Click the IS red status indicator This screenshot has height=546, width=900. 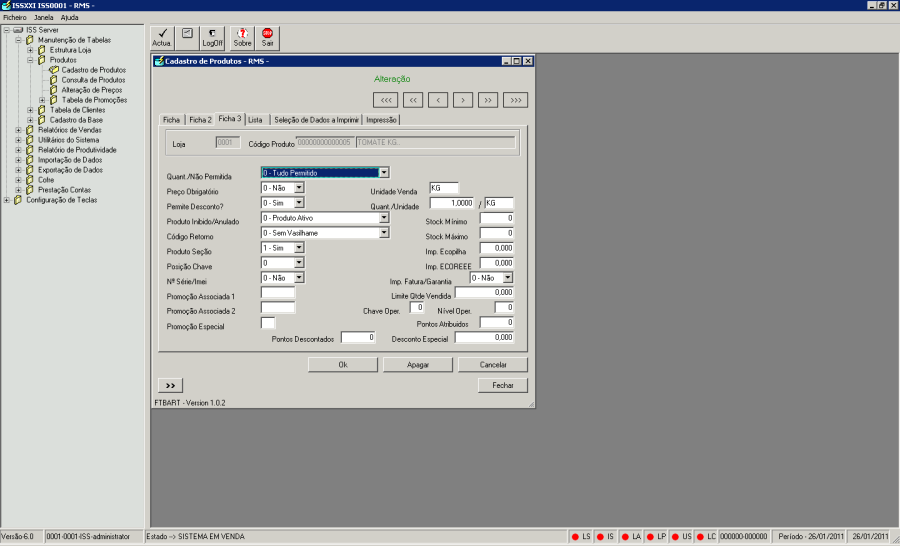(x=600, y=537)
